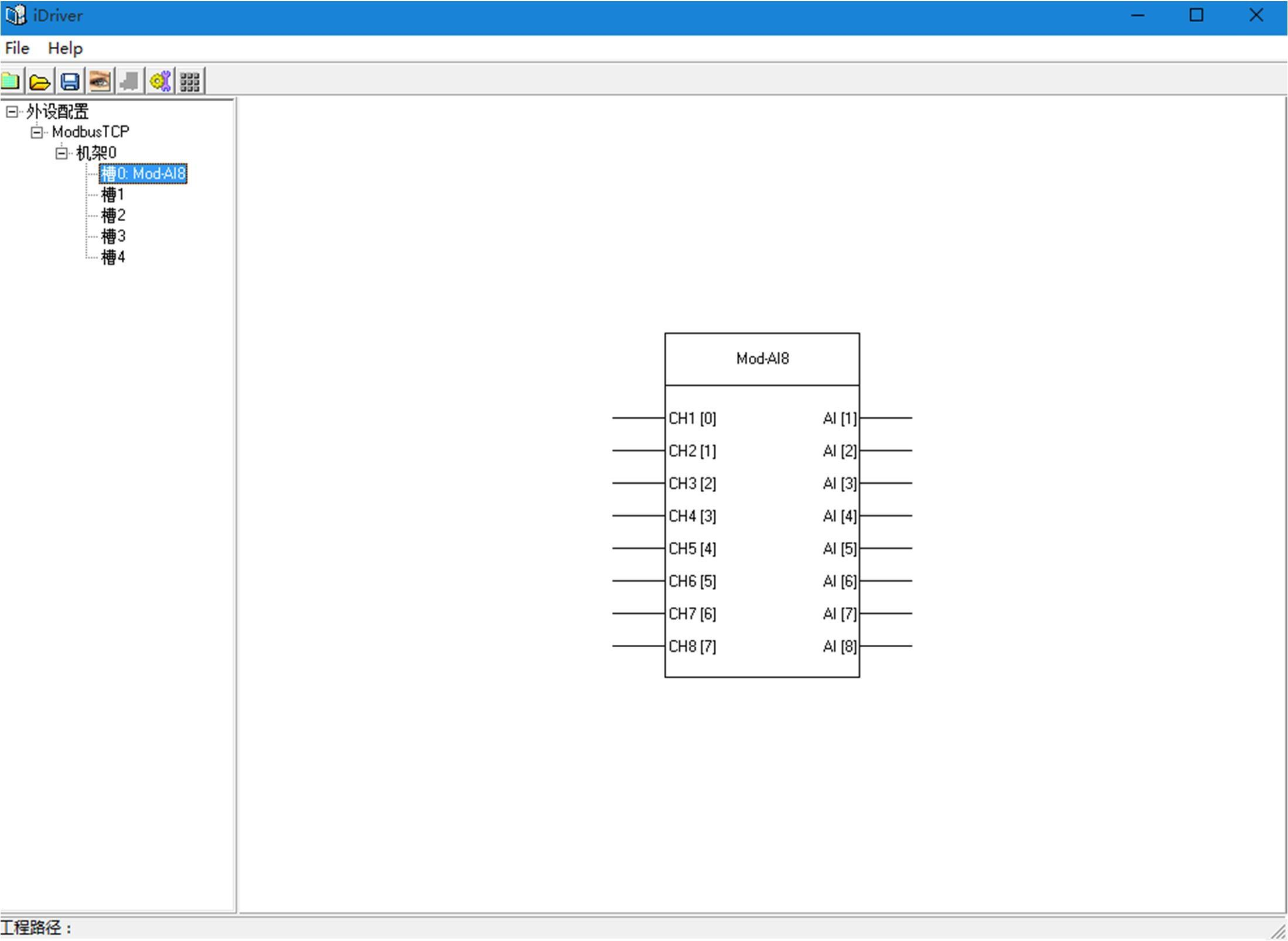Screen dimensions: 1288x941
Task: Select slot 槽1 in the tree
Action: [x=113, y=194]
